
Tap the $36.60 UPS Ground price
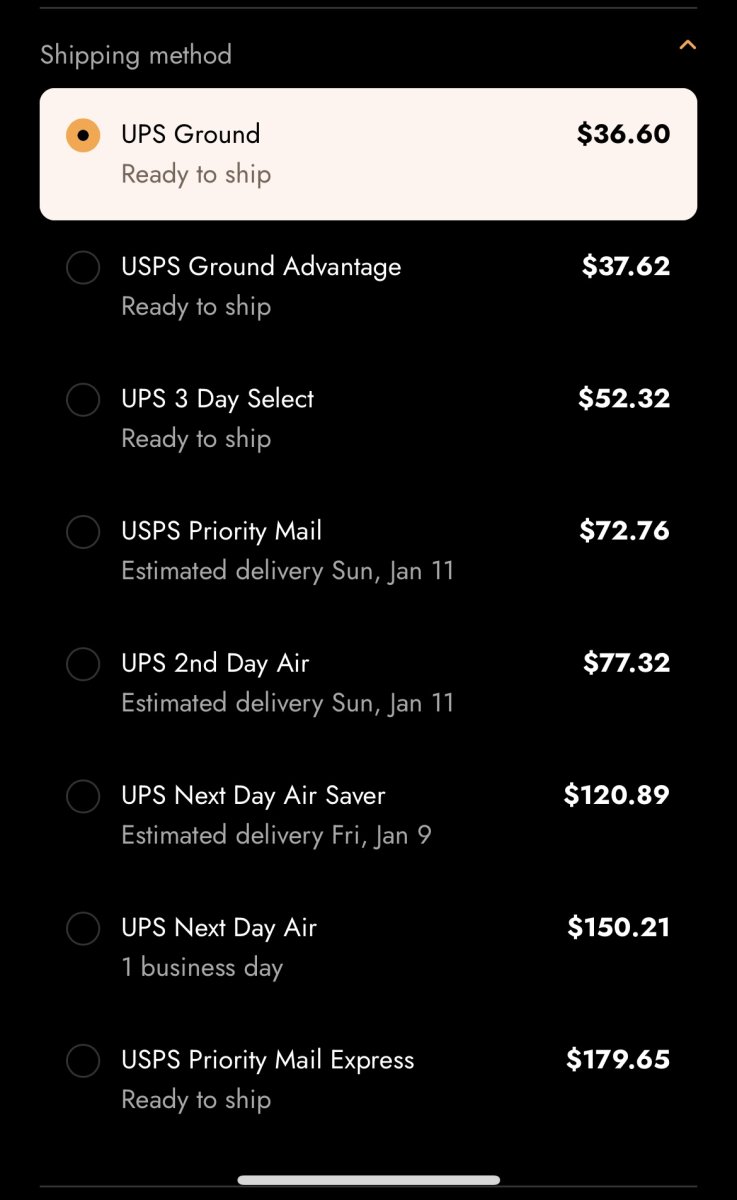(x=623, y=134)
